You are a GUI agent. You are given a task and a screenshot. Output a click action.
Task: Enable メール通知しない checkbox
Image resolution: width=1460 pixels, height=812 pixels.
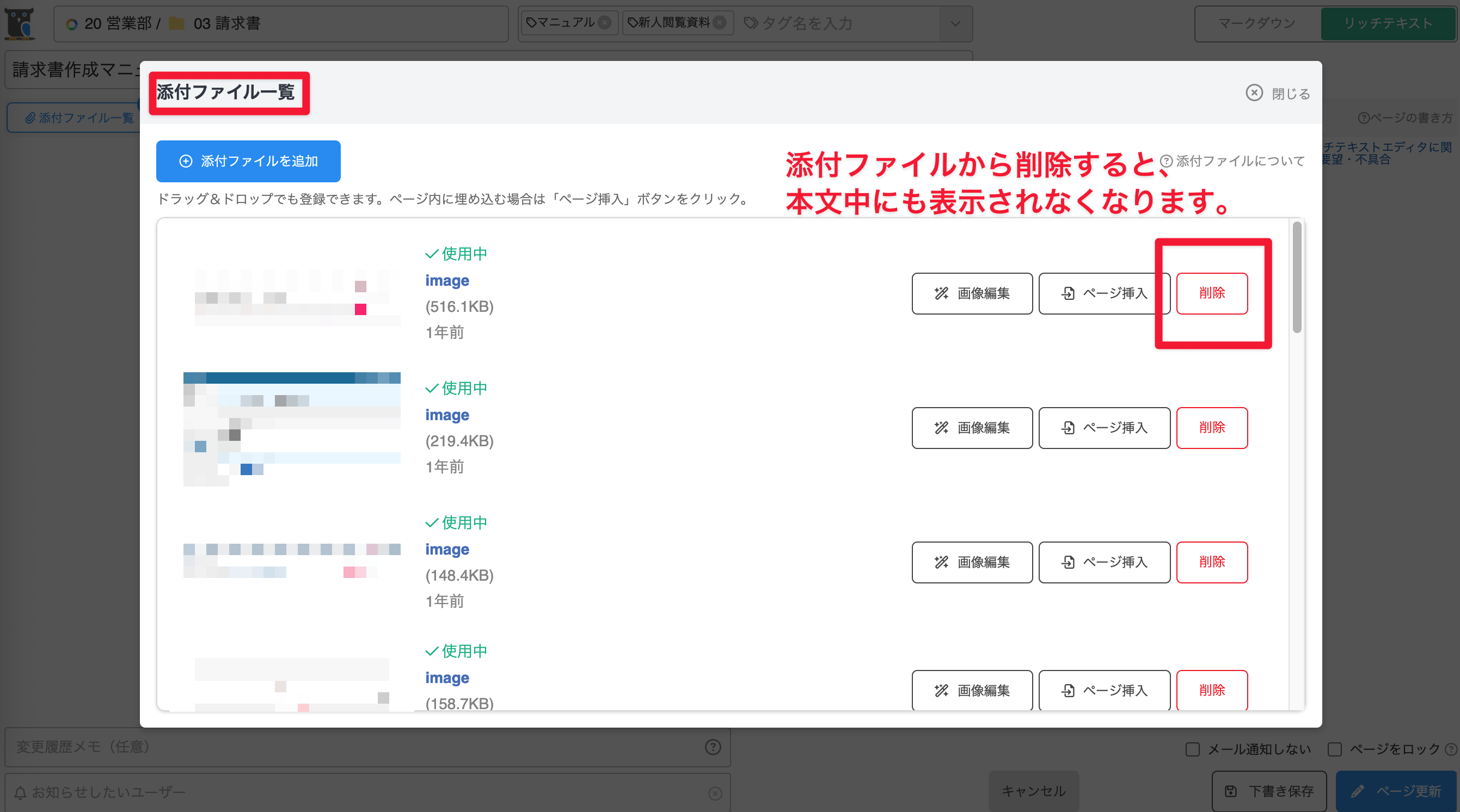1193,749
